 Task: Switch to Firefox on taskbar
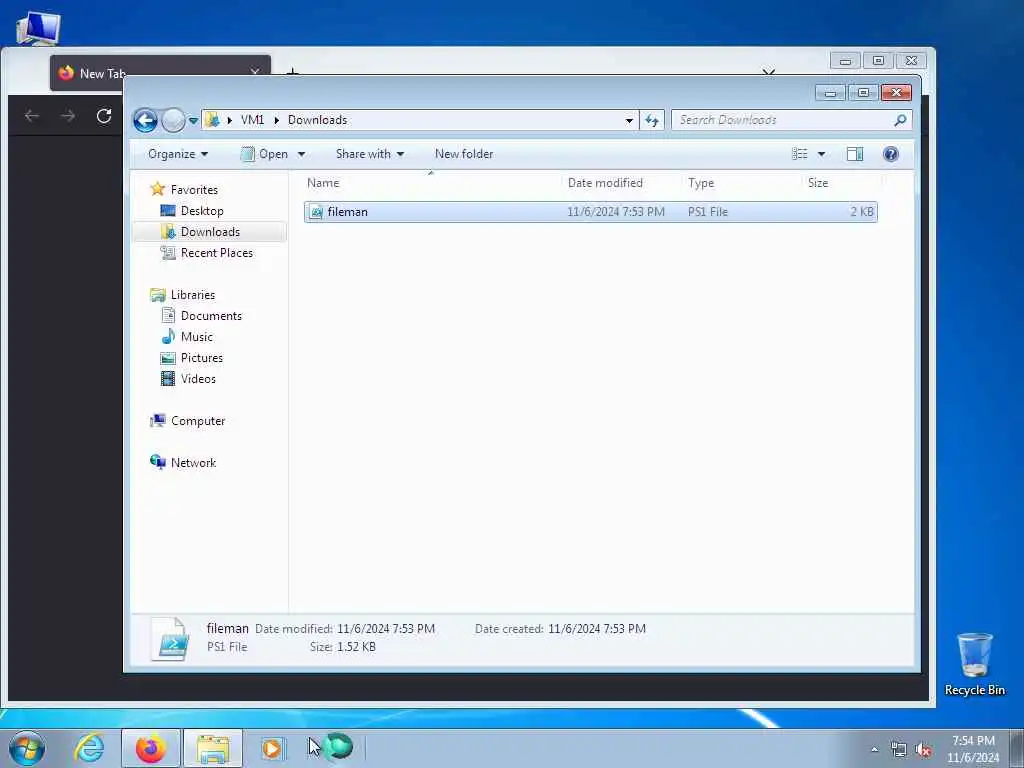tap(150, 748)
